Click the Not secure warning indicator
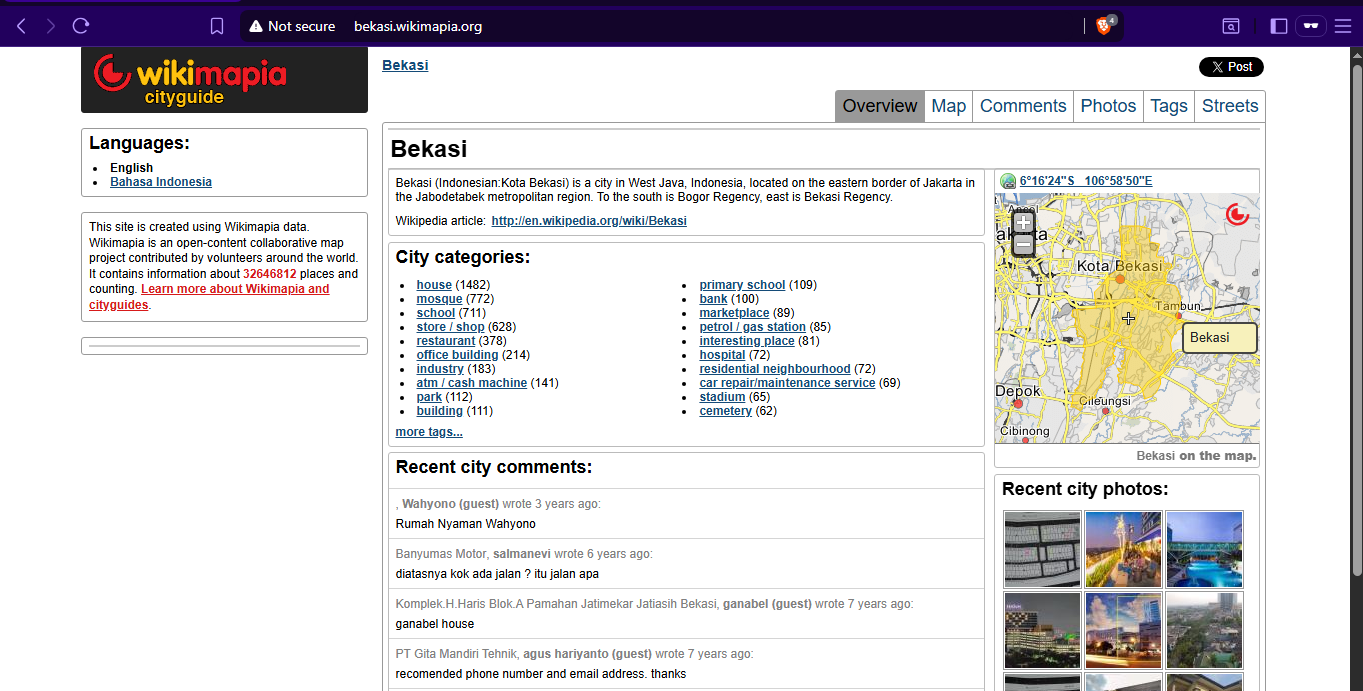 292,27
